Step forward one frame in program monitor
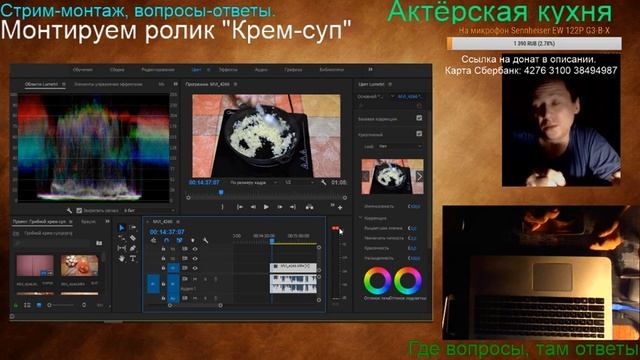The width and height of the screenshot is (640, 360). click(280, 207)
